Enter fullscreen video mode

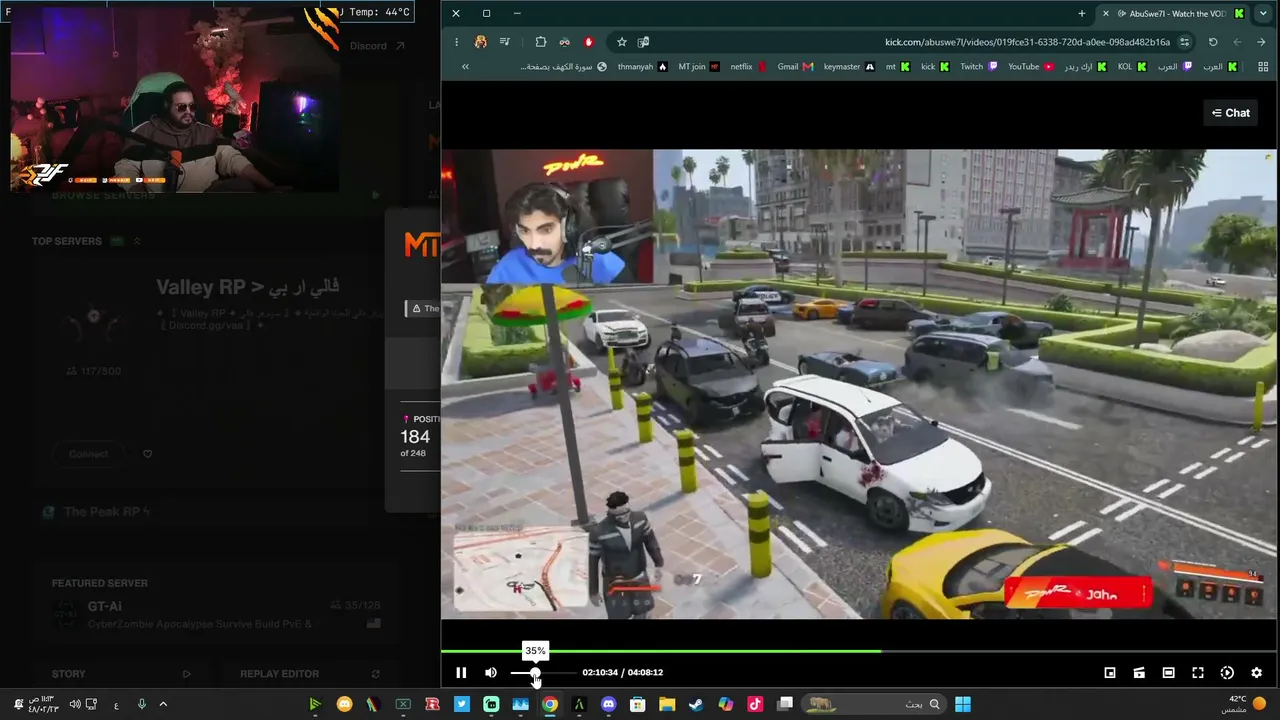click(1198, 673)
